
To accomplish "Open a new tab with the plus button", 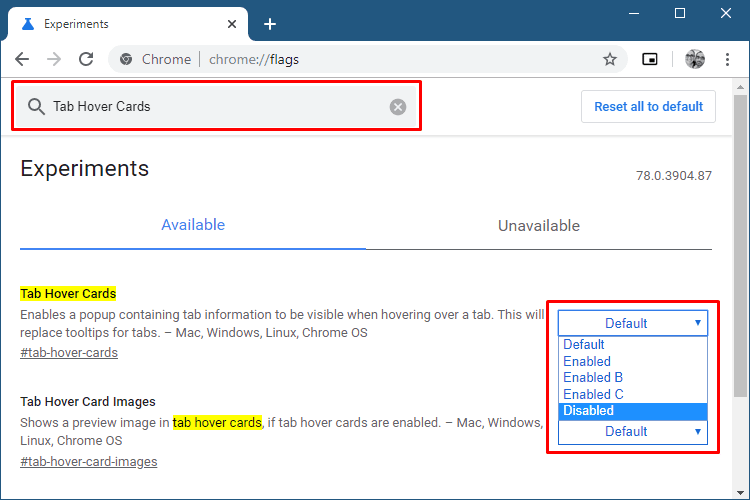I will [x=270, y=24].
